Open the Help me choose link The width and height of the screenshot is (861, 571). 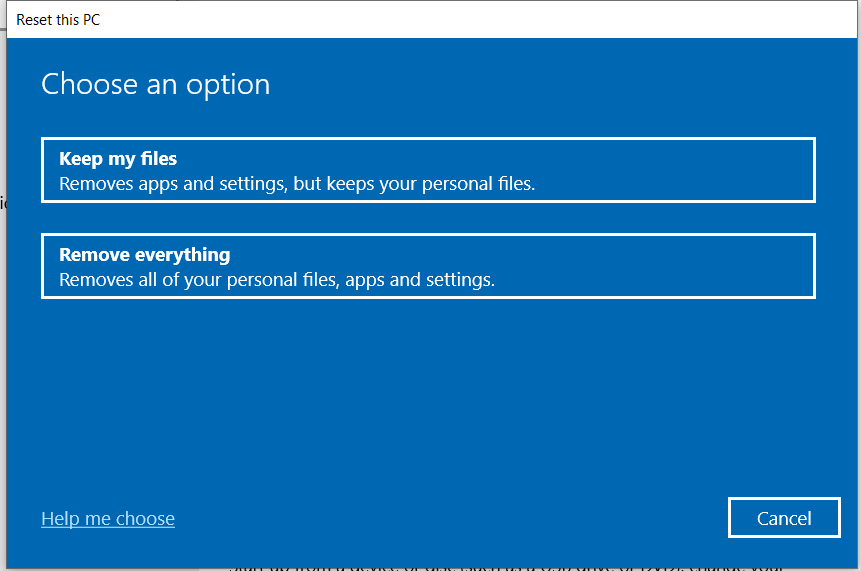point(108,518)
